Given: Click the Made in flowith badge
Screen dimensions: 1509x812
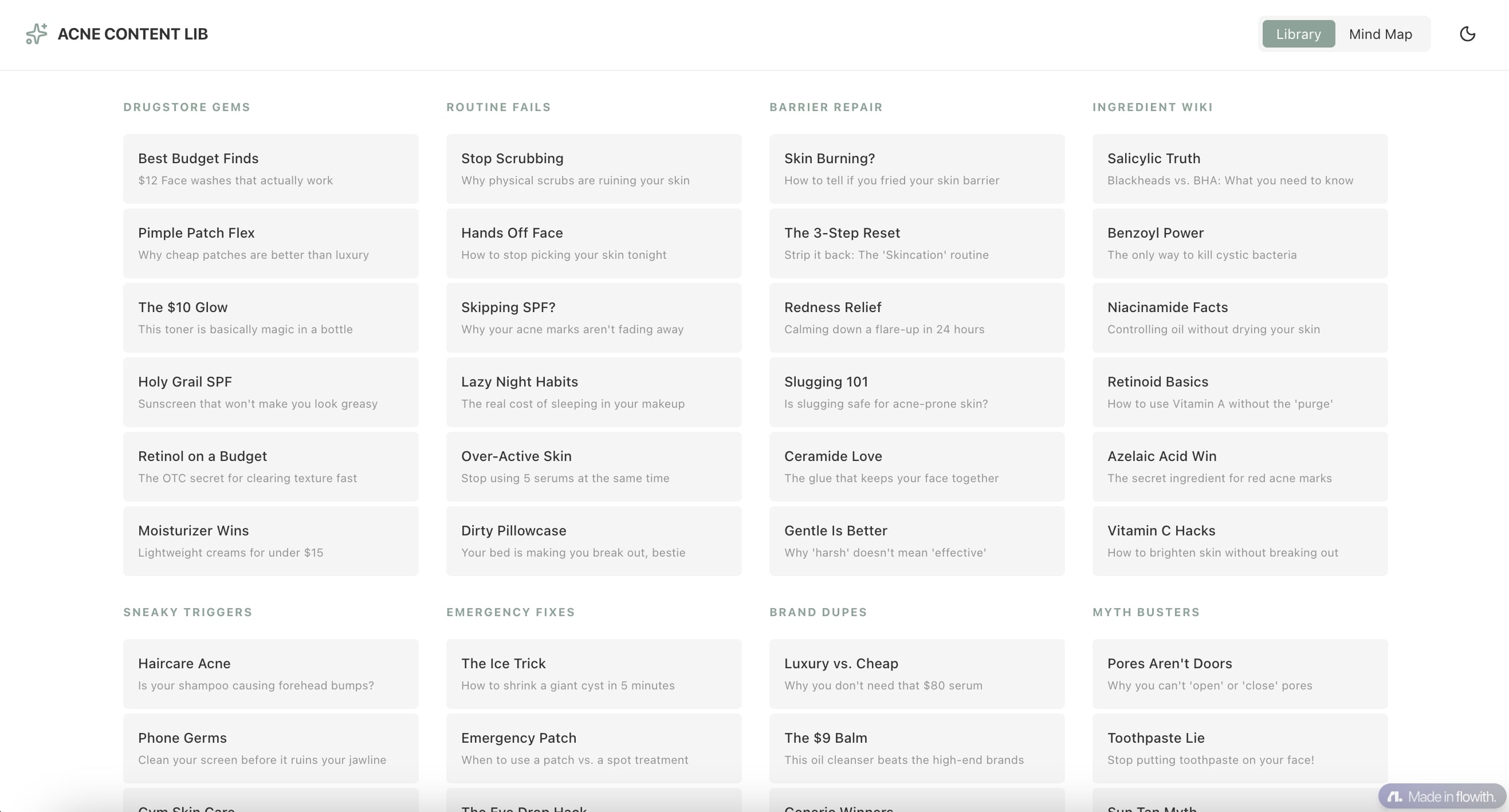Looking at the screenshot, I should tap(1441, 796).
